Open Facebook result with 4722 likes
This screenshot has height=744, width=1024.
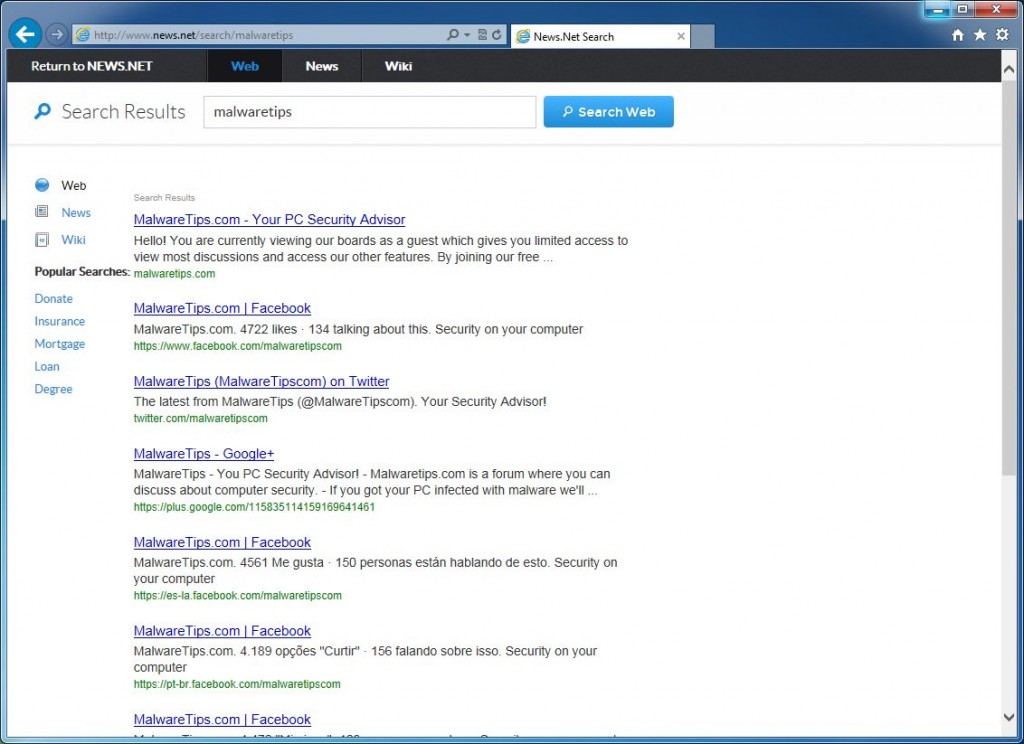222,308
